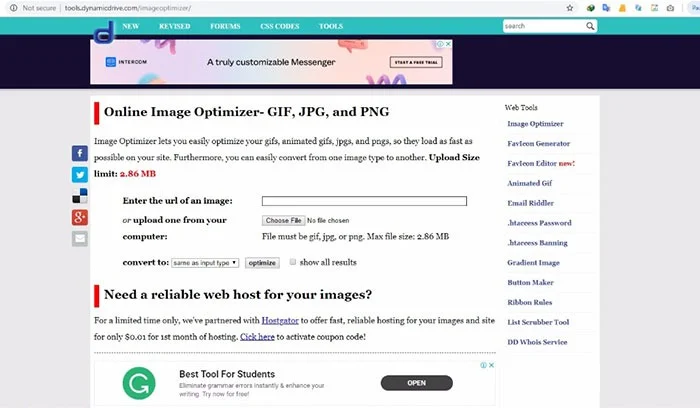
Task: Click the search magnifier icon
Action: 590,26
